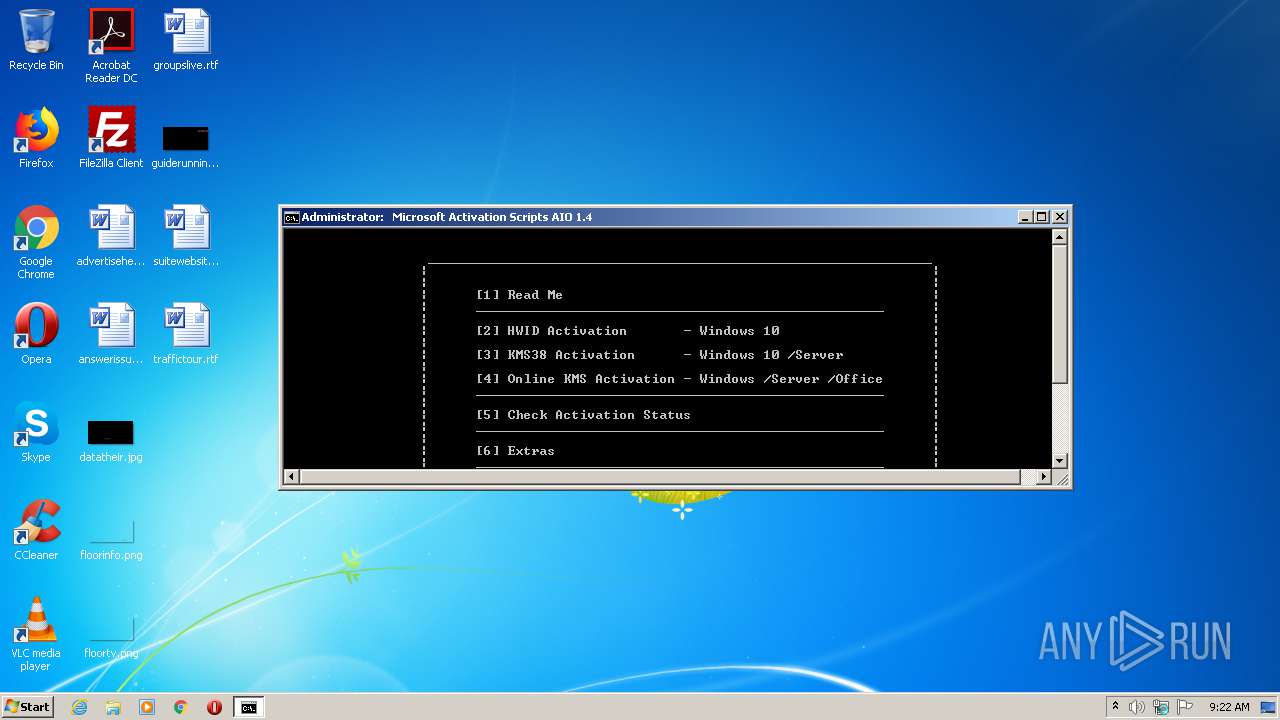Select the traffictour.rtf document

point(186,335)
